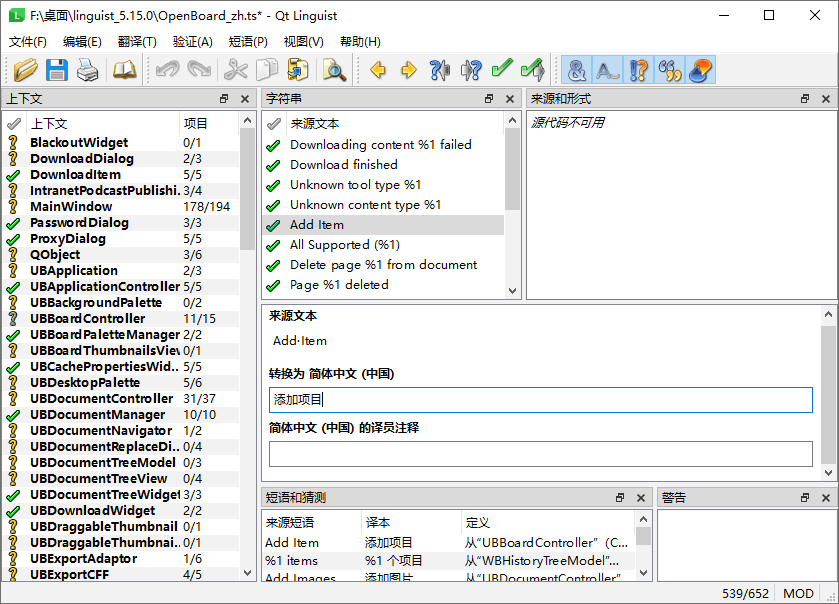Viewport: 839px width, 604px height.
Task: Open the 文件(F) menu
Action: coord(28,42)
